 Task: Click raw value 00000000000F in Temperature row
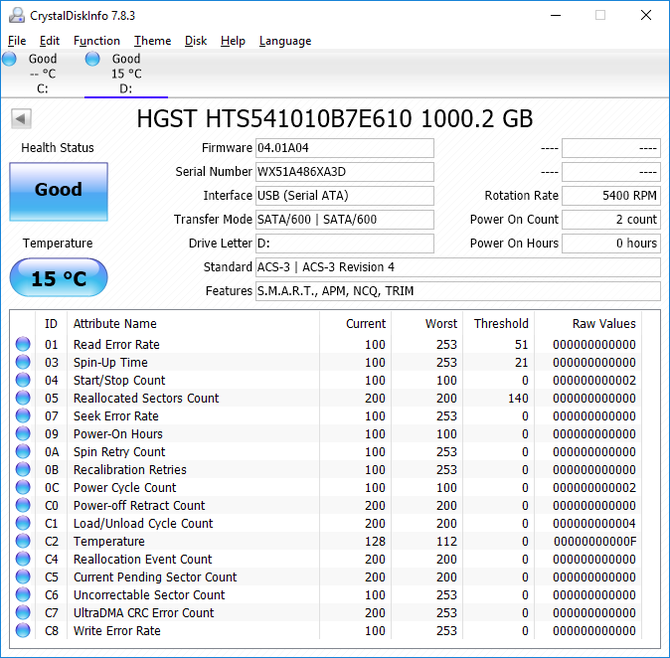coord(595,541)
